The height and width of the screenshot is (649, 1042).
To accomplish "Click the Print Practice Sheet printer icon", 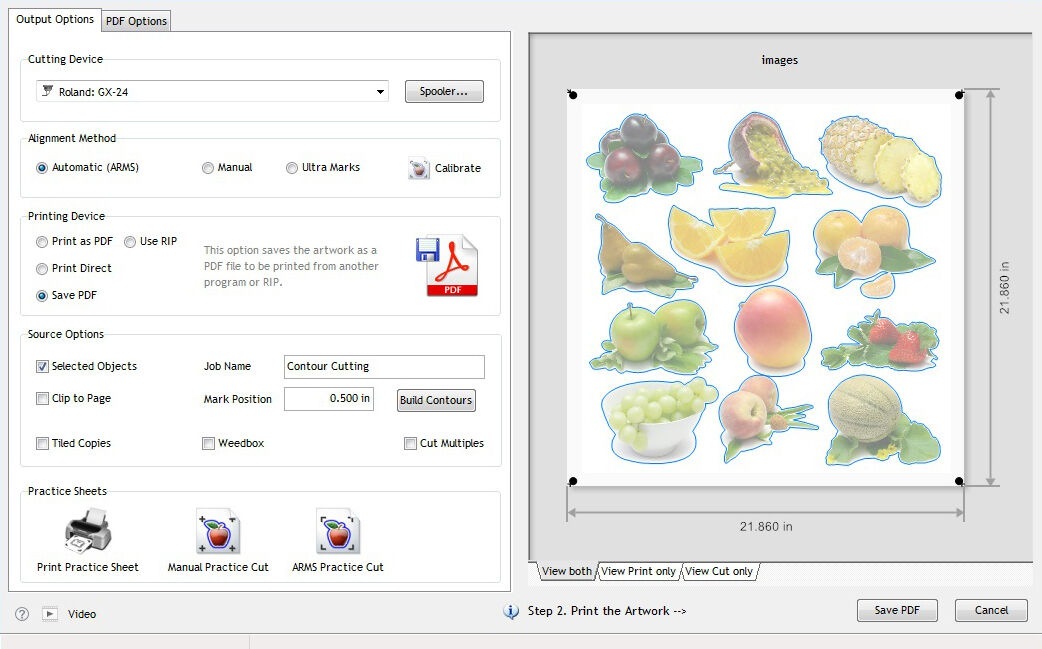I will pyautogui.click(x=87, y=532).
